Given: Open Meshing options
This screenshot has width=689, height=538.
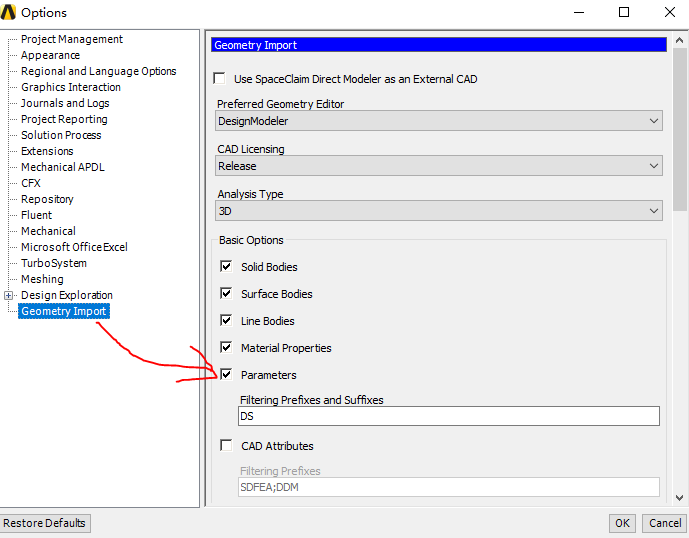Looking at the screenshot, I should pos(42,279).
